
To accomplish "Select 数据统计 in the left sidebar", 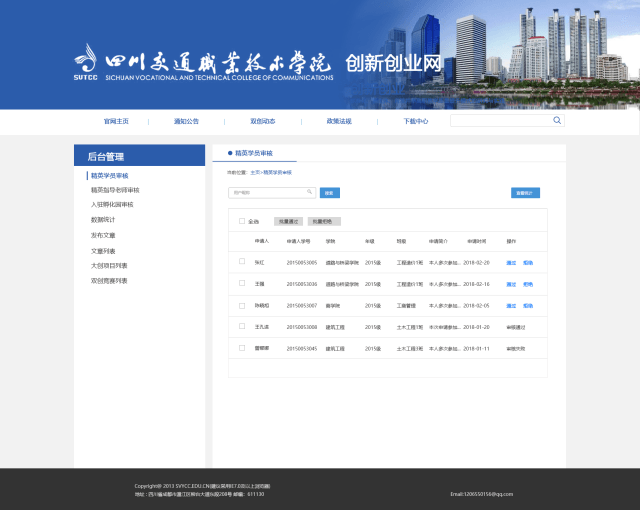I will 103,220.
